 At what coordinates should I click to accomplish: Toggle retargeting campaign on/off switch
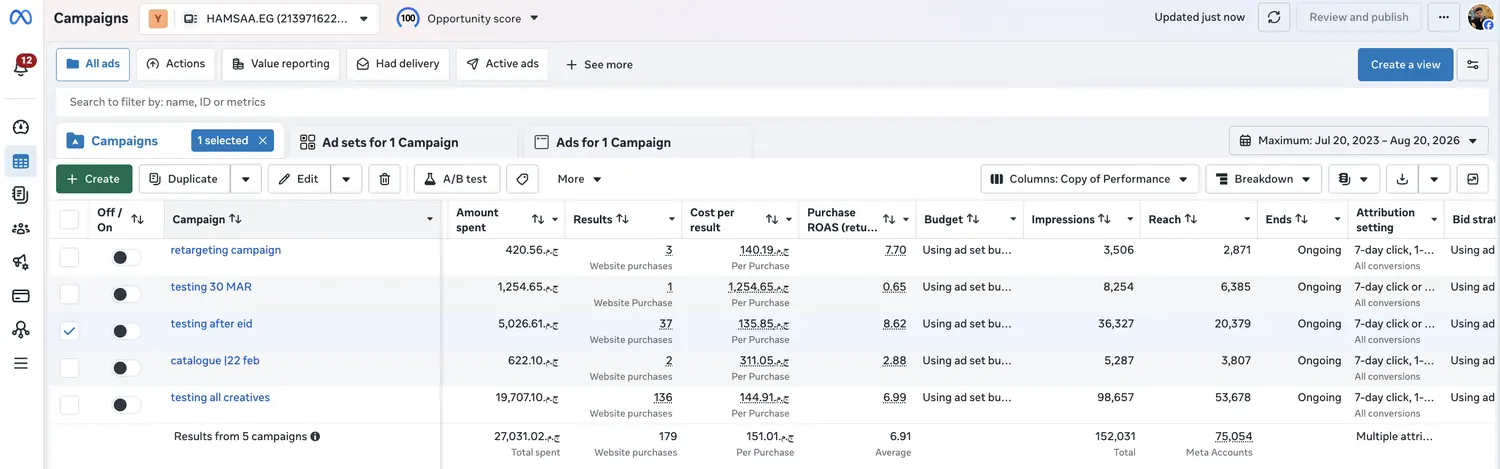(x=125, y=257)
